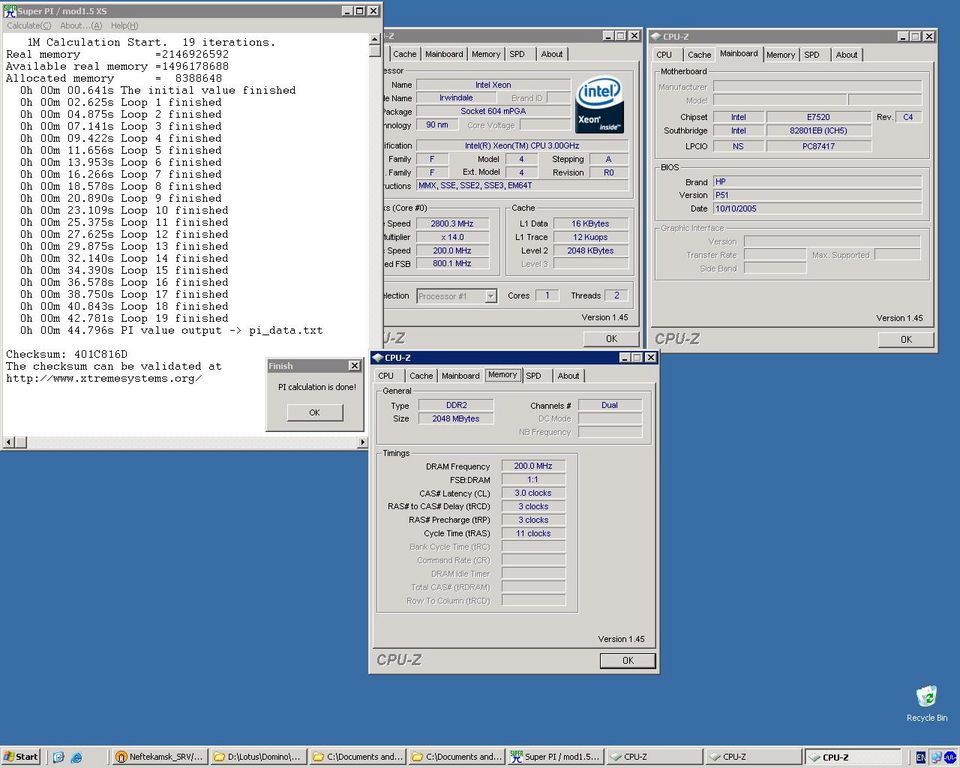Image resolution: width=960 pixels, height=768 pixels.
Task: Open Calculate menu in Super PI
Action: tap(29, 26)
